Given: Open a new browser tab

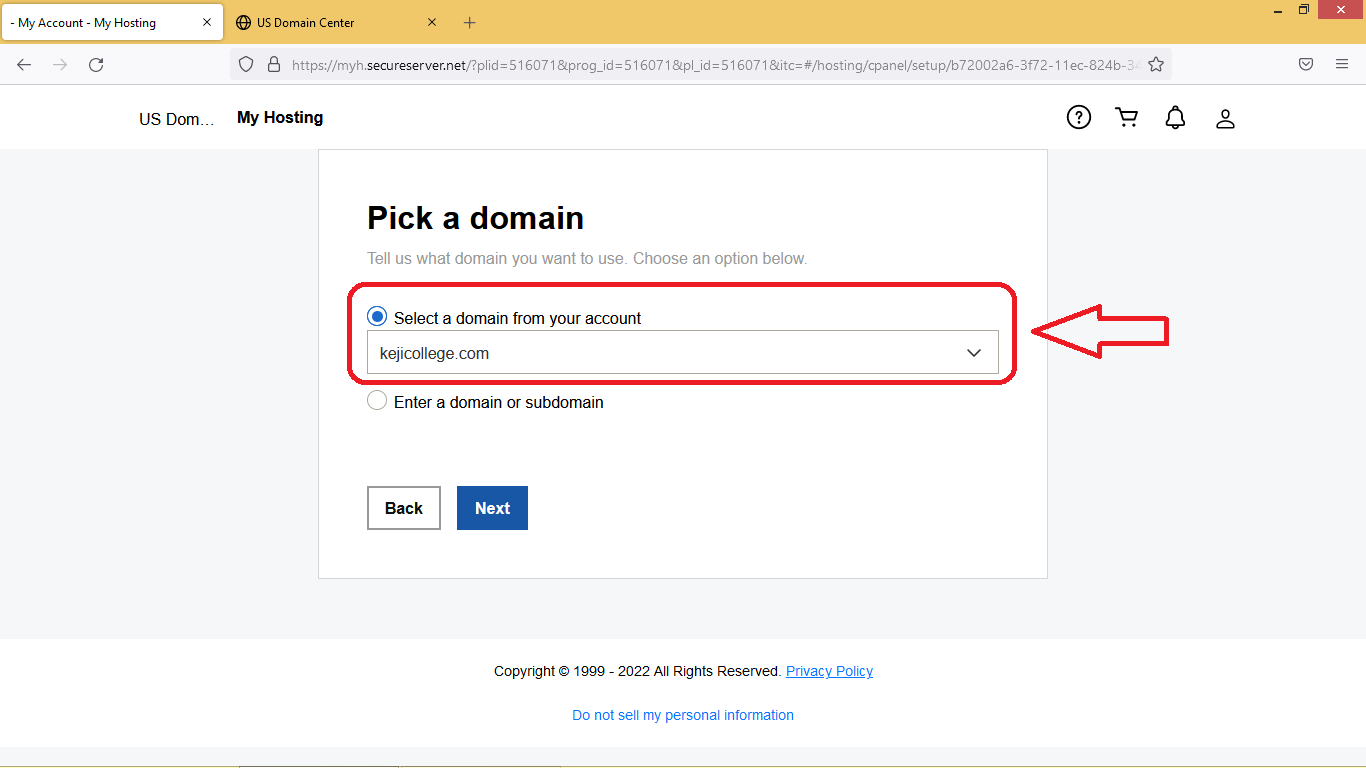Looking at the screenshot, I should (470, 23).
